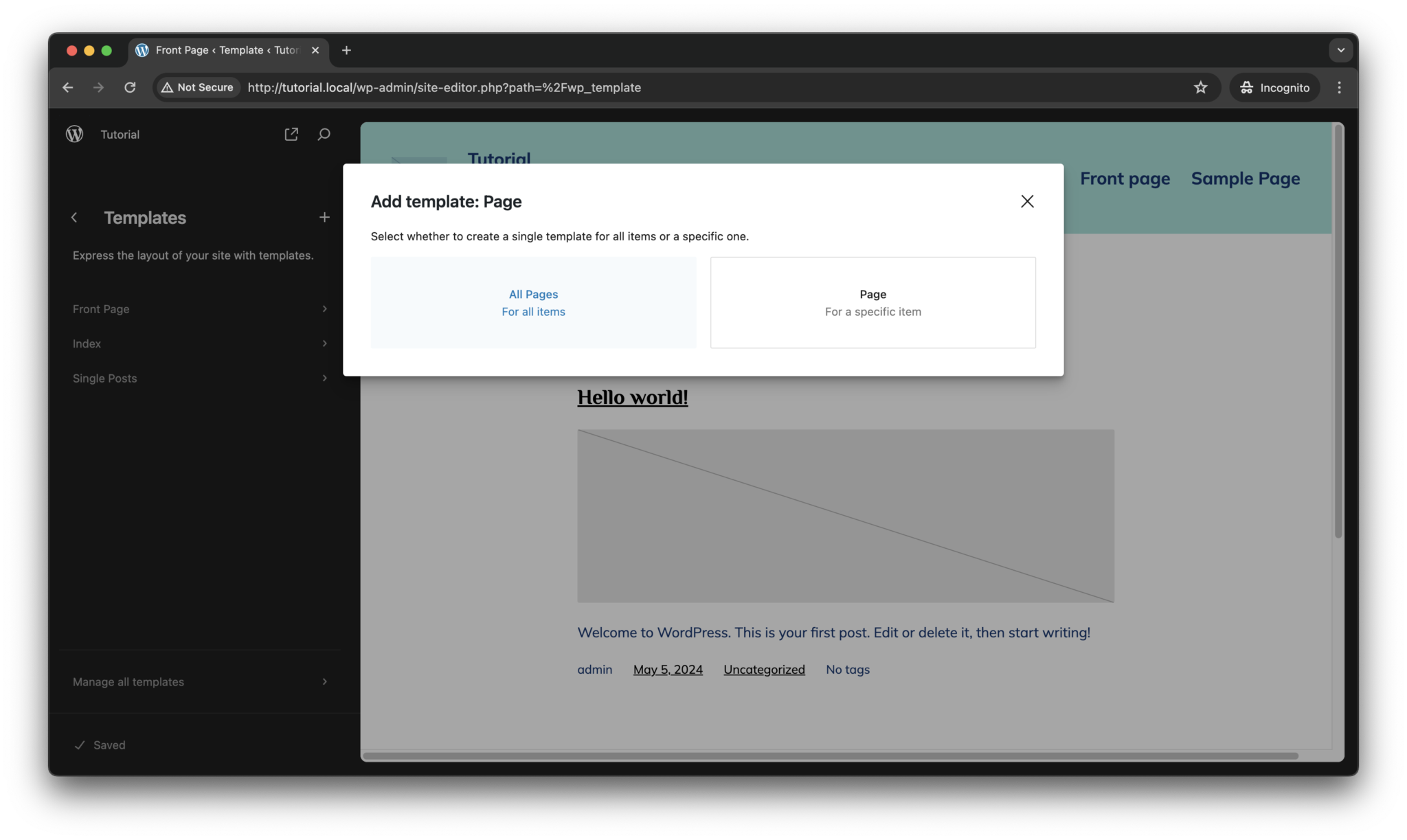Close the Add template dialog

[1026, 201]
